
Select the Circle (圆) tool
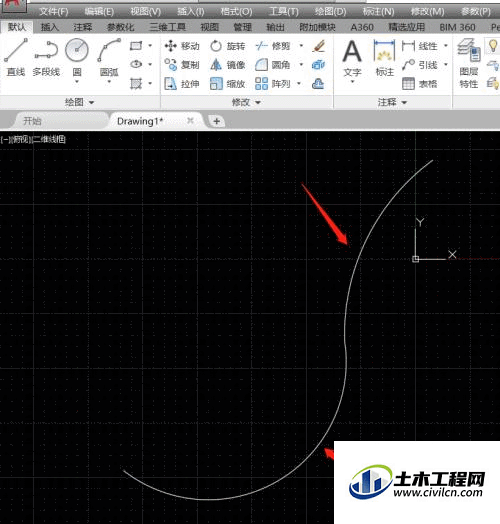point(77,56)
